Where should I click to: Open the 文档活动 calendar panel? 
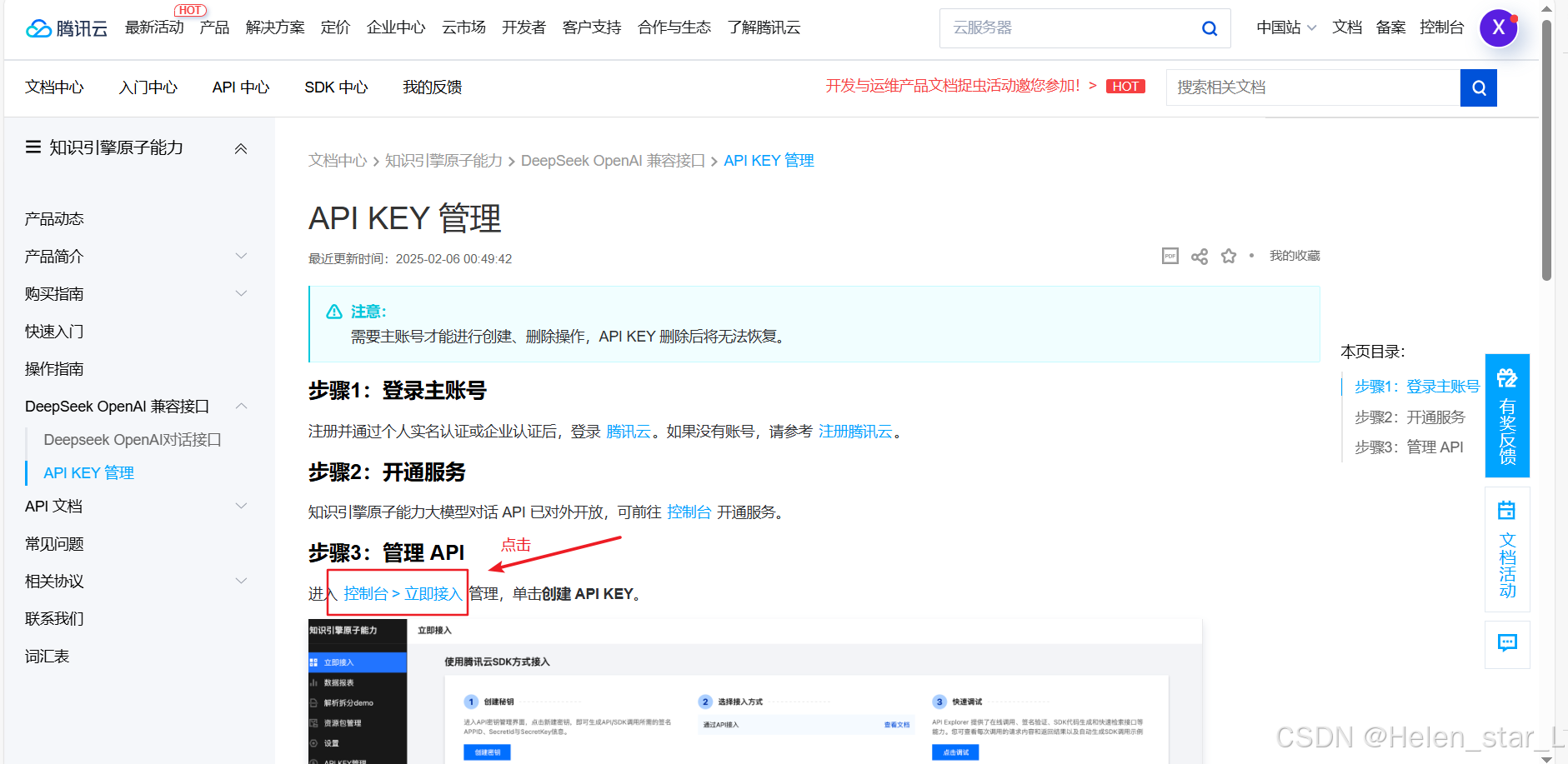[x=1507, y=550]
